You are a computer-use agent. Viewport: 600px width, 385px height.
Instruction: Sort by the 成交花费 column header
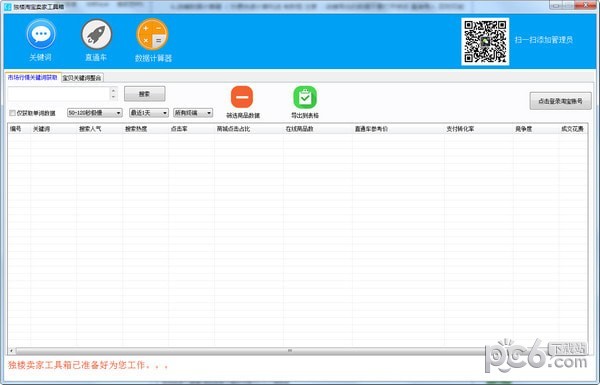click(x=573, y=129)
